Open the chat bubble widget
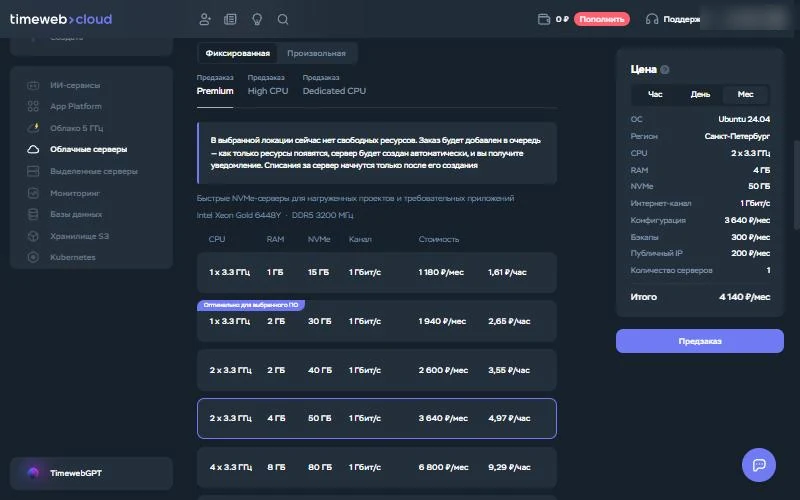The height and width of the screenshot is (500, 800). tap(759, 465)
